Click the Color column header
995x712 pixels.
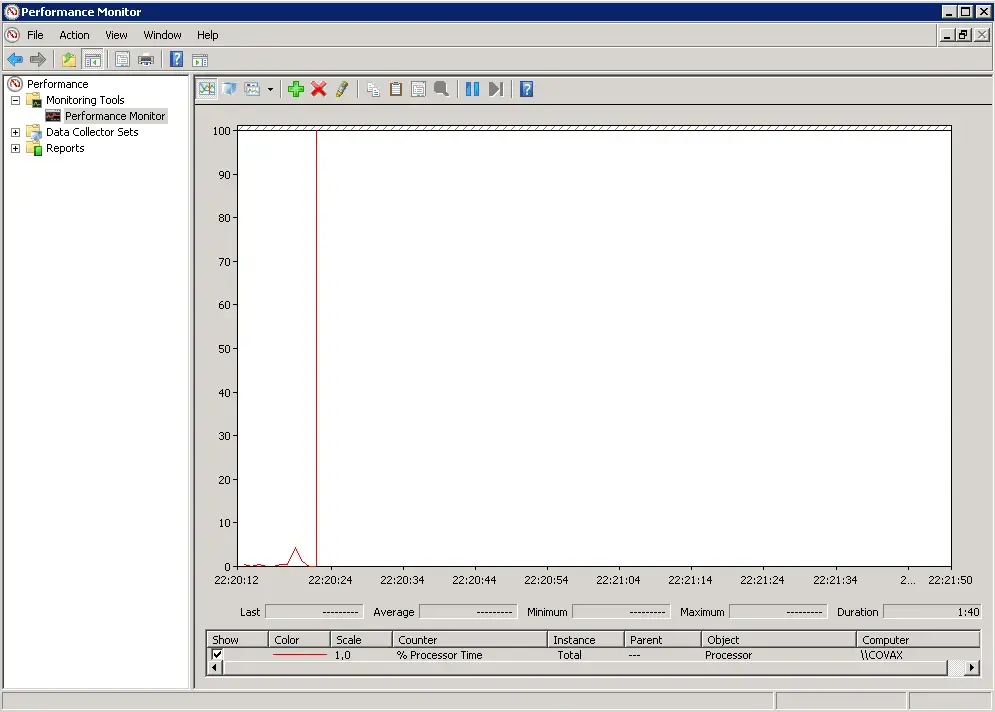[x=300, y=639]
